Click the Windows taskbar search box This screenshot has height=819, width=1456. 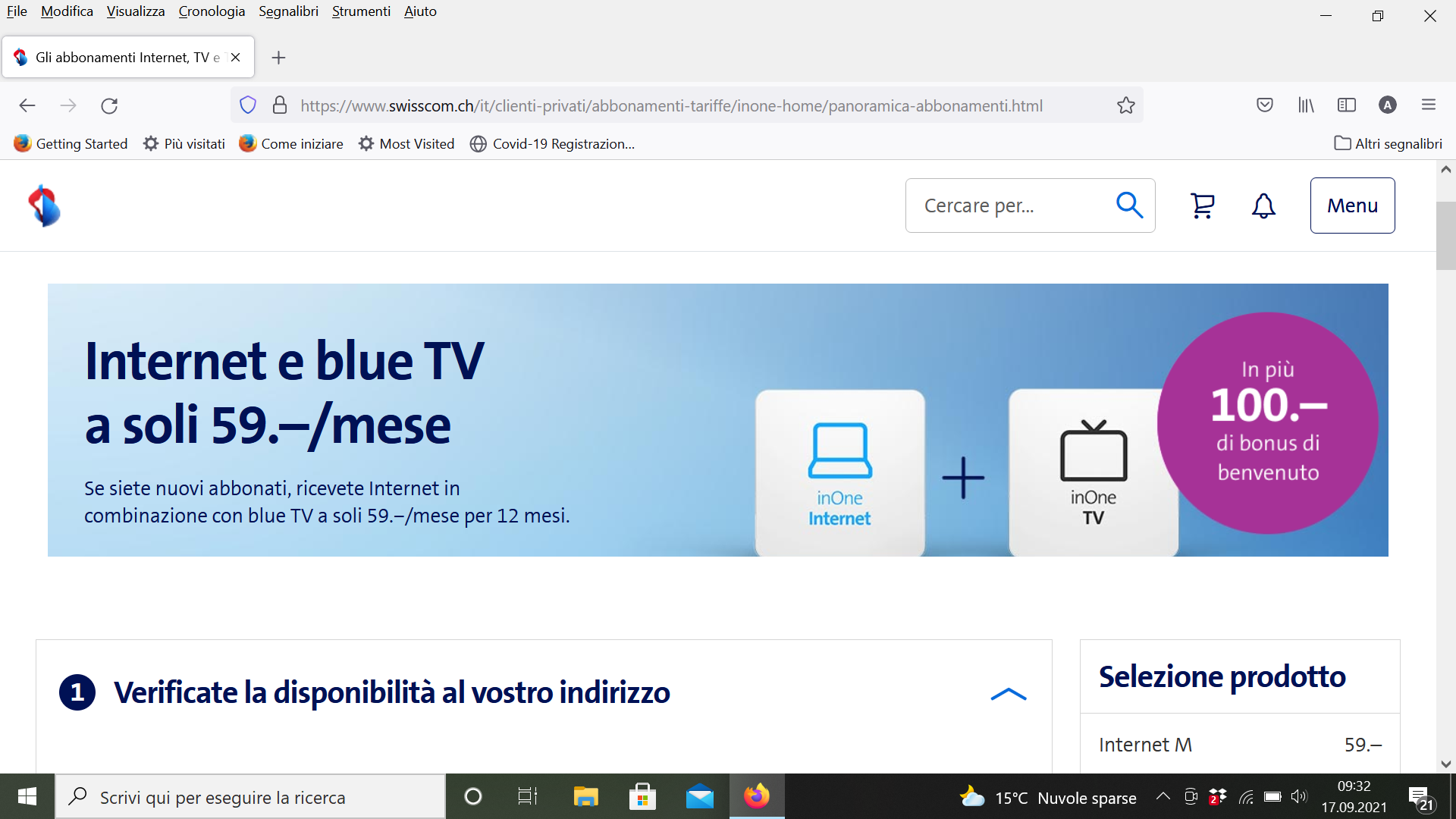point(250,796)
